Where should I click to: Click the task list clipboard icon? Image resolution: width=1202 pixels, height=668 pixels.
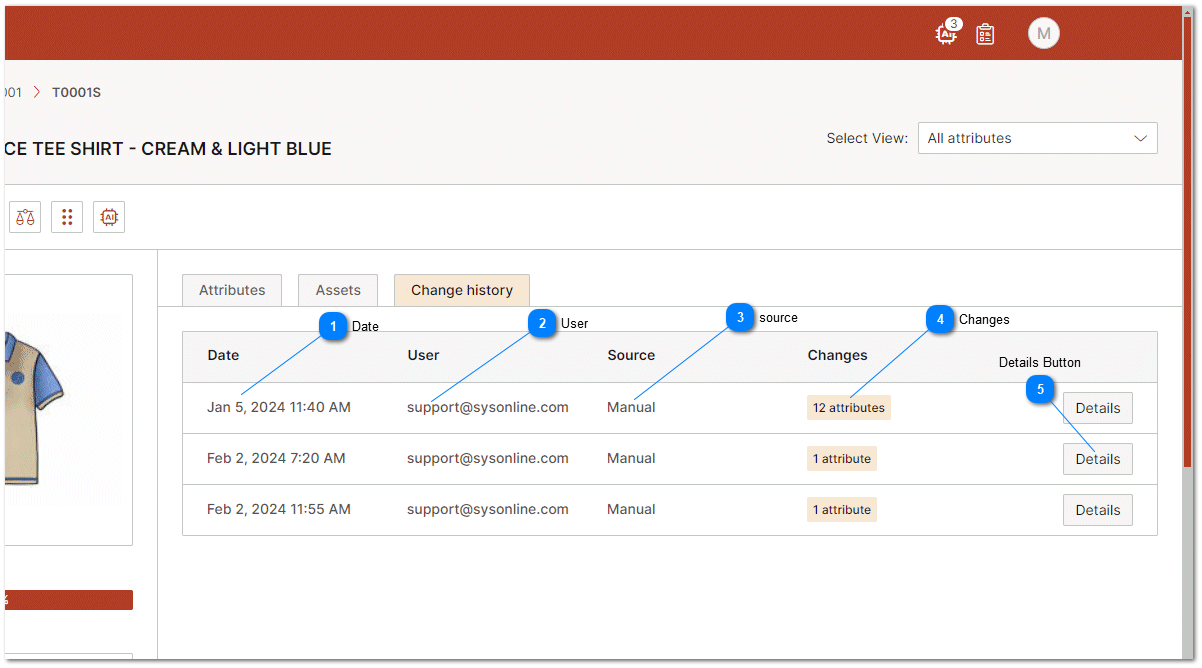[985, 35]
